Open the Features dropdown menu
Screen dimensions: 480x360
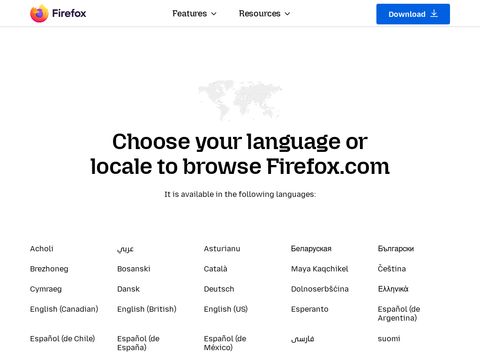tap(194, 14)
